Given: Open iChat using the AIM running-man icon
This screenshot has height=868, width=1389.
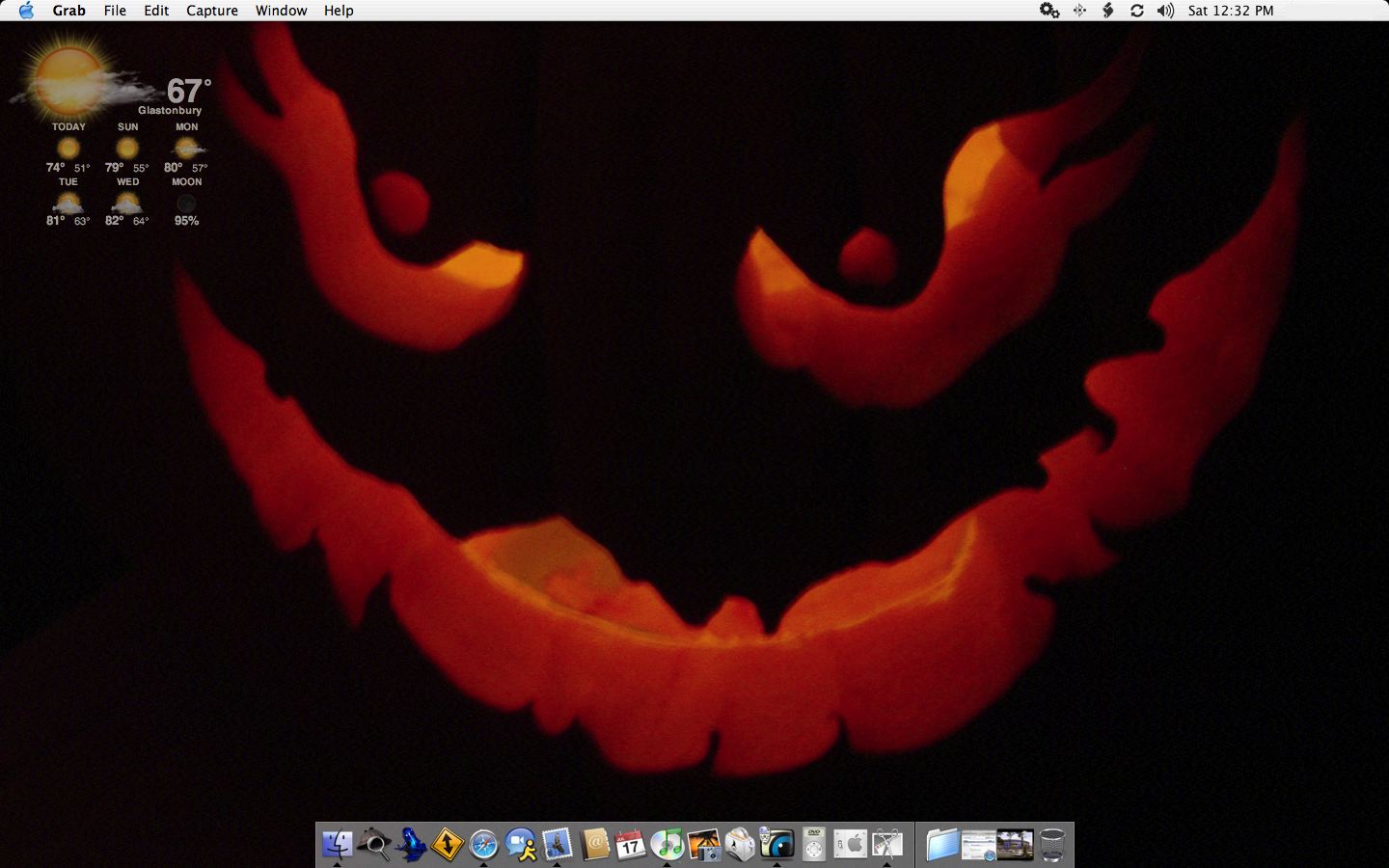Looking at the screenshot, I should coord(521,845).
